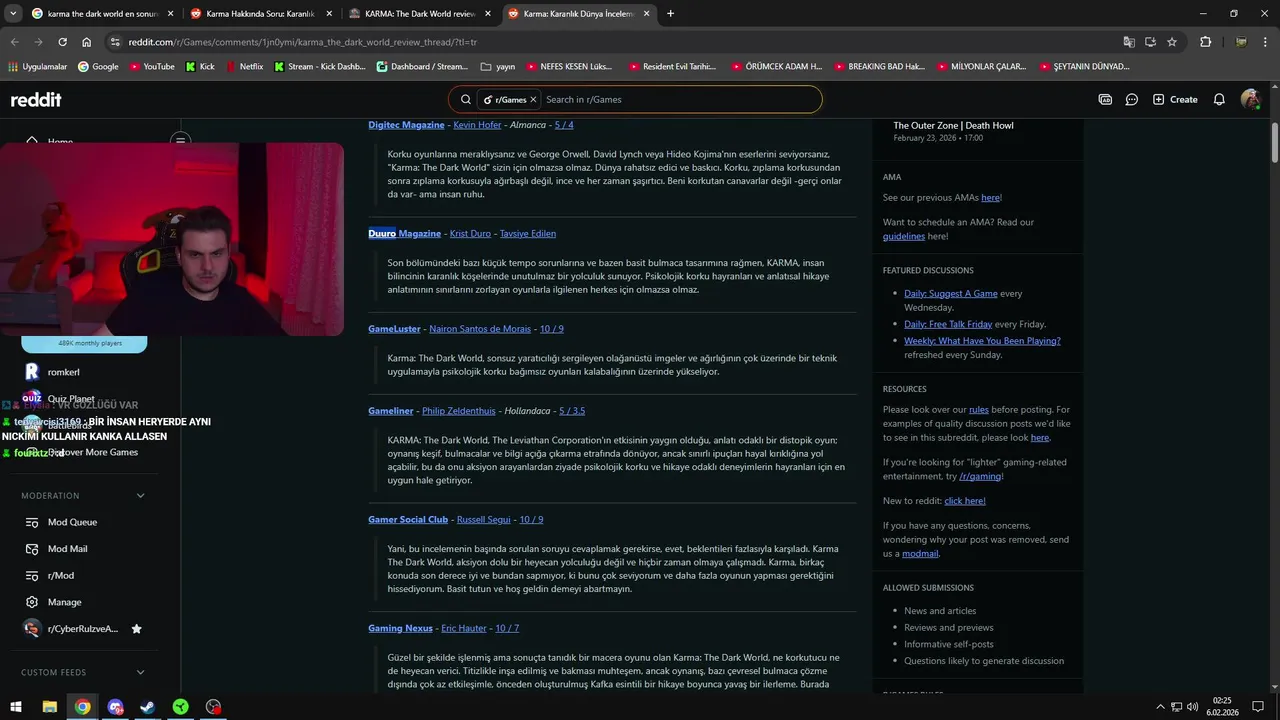Image resolution: width=1280 pixels, height=720 pixels.
Task: Show hidden system tray icons
Action: (x=1160, y=707)
